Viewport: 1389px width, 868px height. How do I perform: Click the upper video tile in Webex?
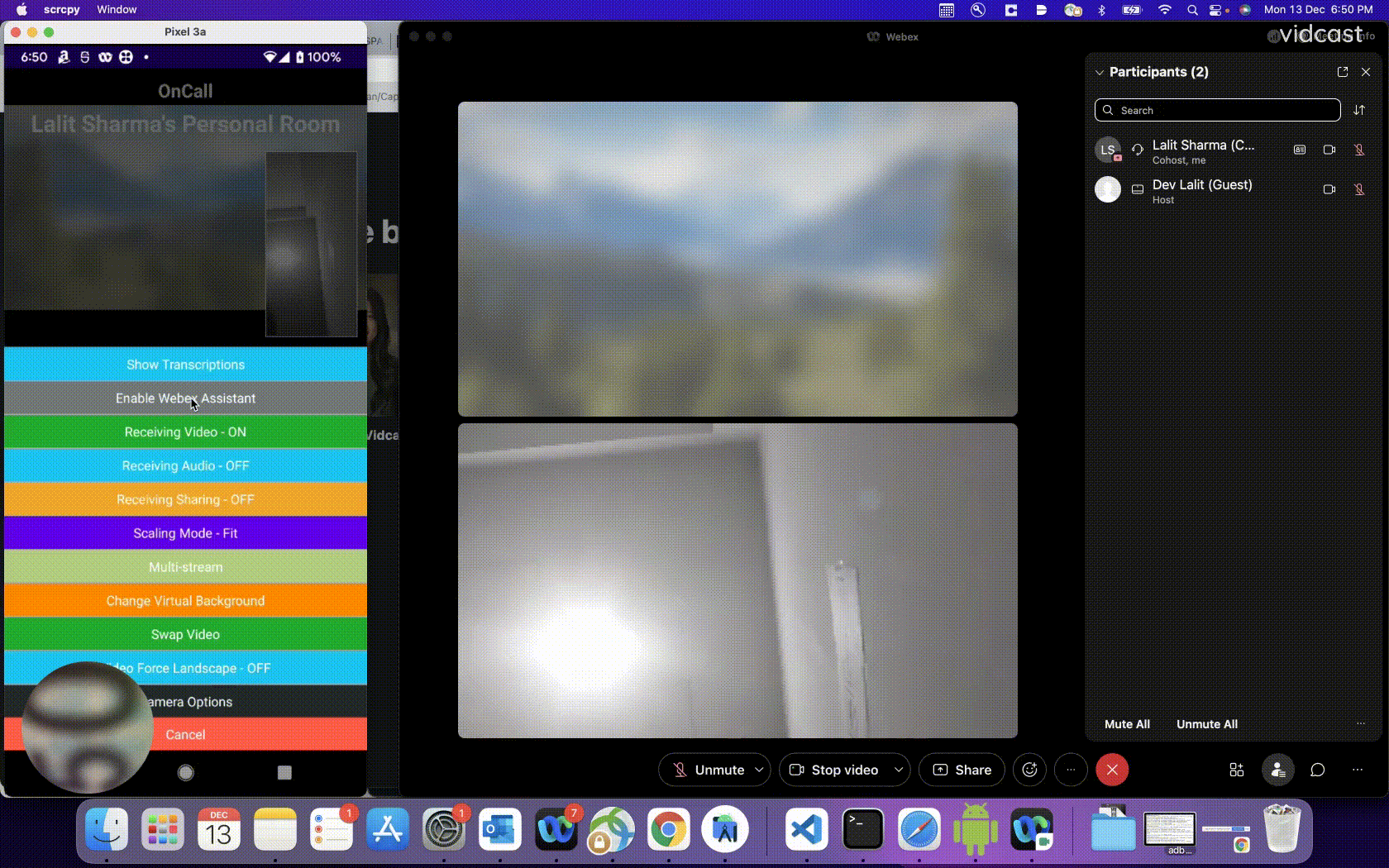737,259
